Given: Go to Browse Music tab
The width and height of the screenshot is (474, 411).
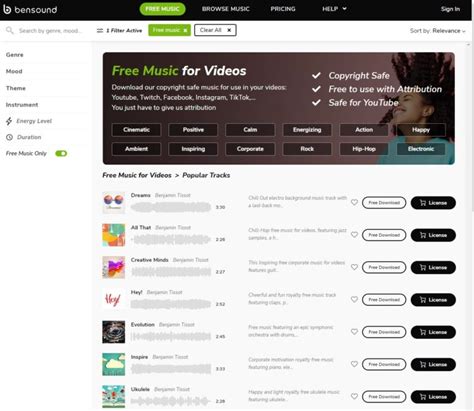Looking at the screenshot, I should [226, 9].
